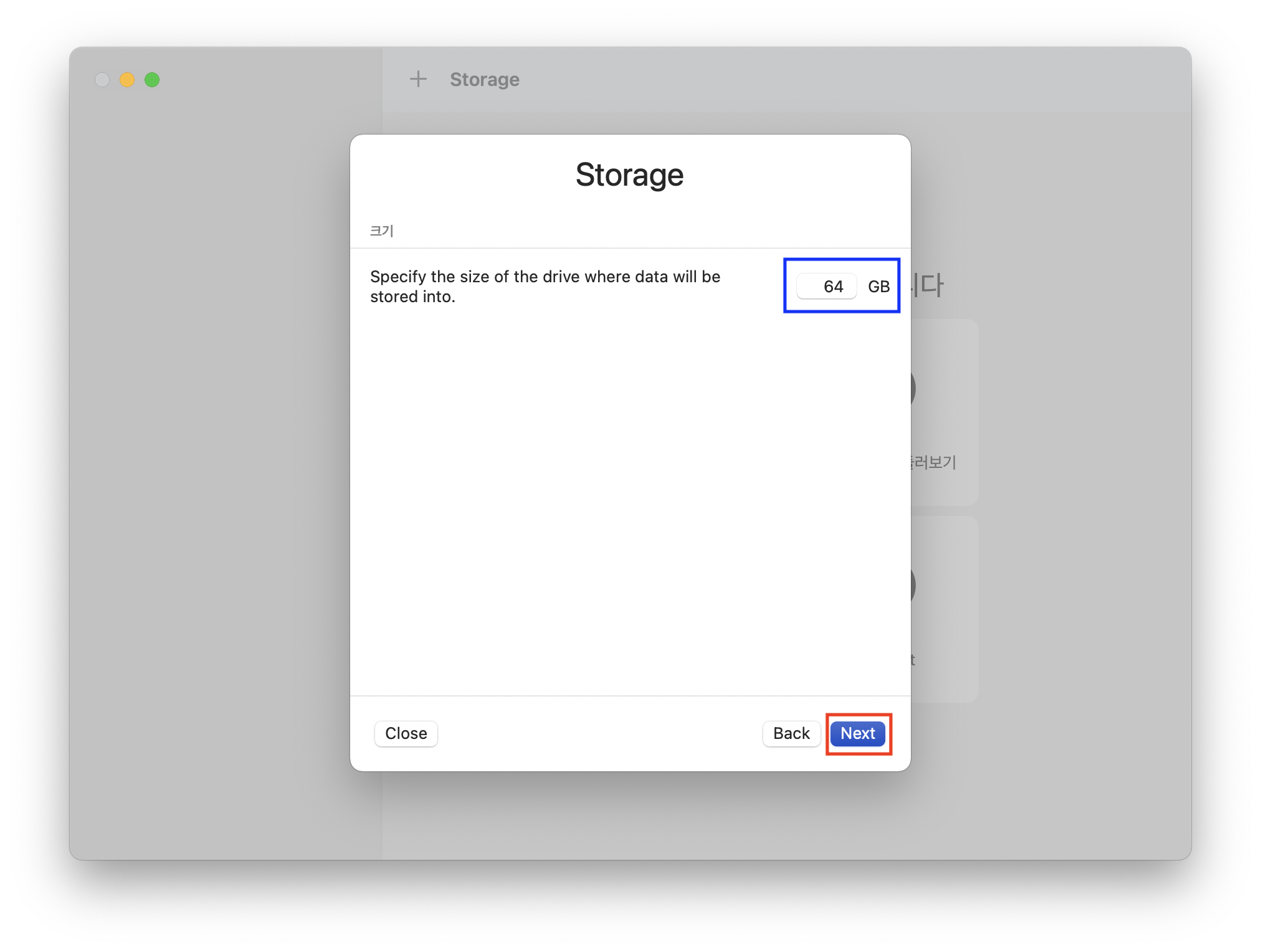The width and height of the screenshot is (1261, 952).
Task: Click the gray disabled window close button
Action: pyautogui.click(x=102, y=80)
